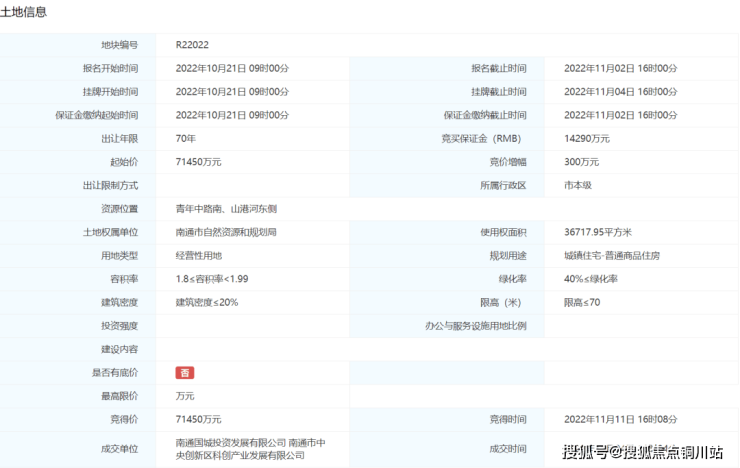Image resolution: width=740 pixels, height=468 pixels.
Task: Click the "土地信息" section heading
Action: (24, 12)
